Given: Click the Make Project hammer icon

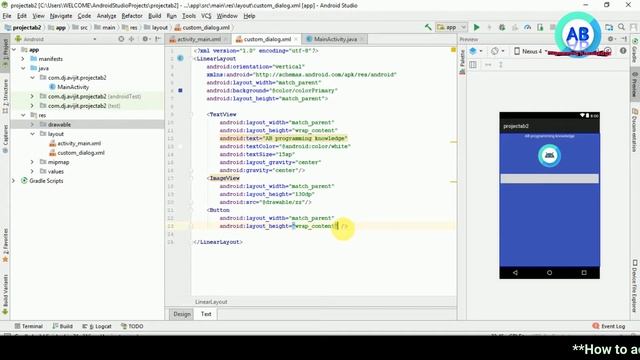Looking at the screenshot, I should click(x=428, y=27).
